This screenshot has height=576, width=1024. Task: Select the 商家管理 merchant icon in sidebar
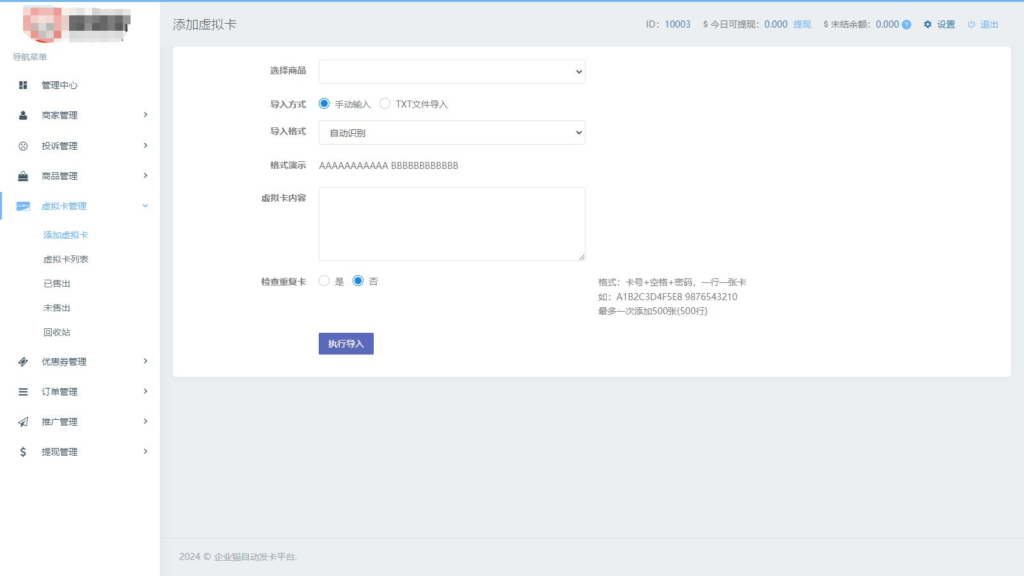tap(22, 115)
